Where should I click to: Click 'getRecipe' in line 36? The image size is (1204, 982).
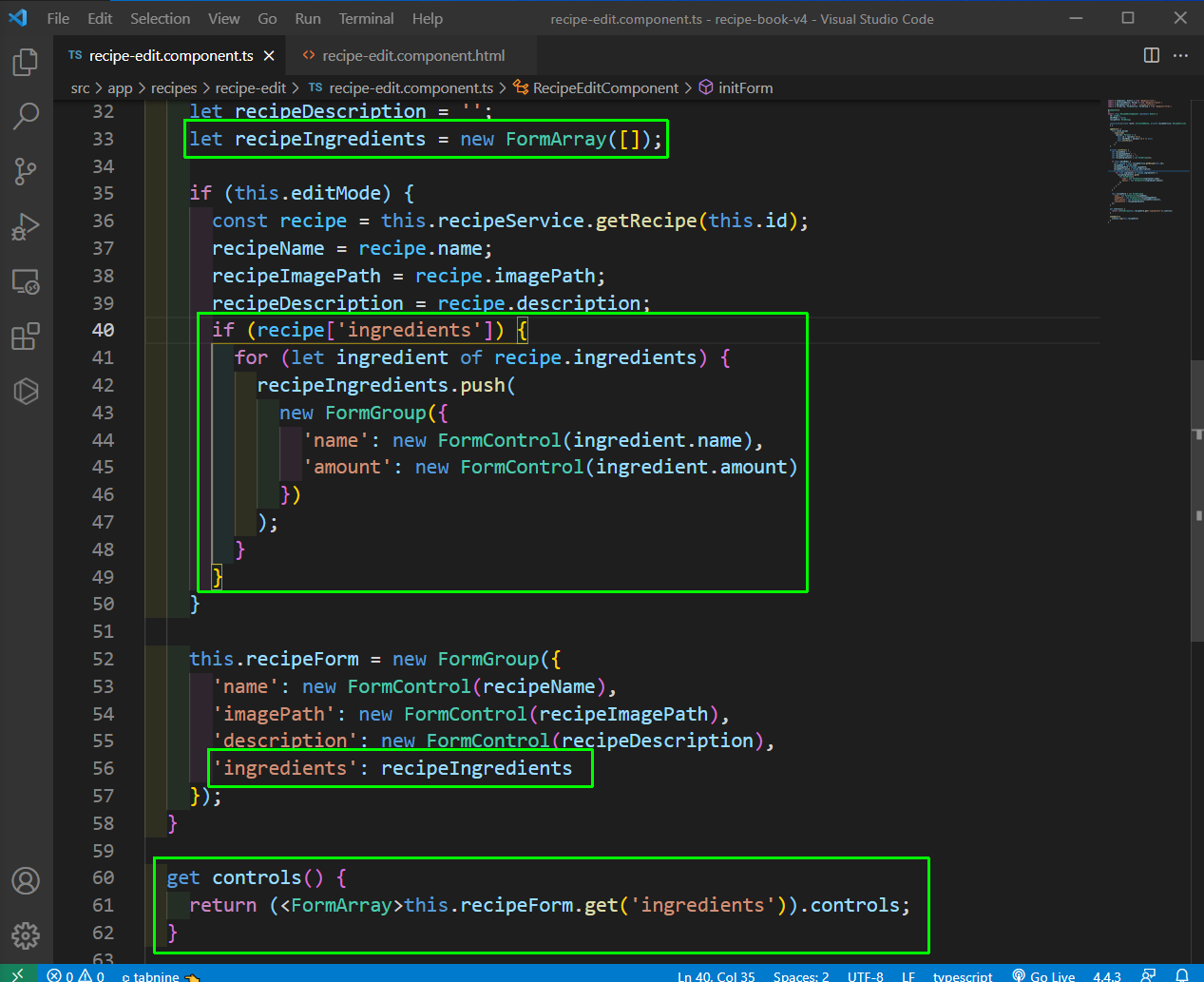[x=646, y=221]
